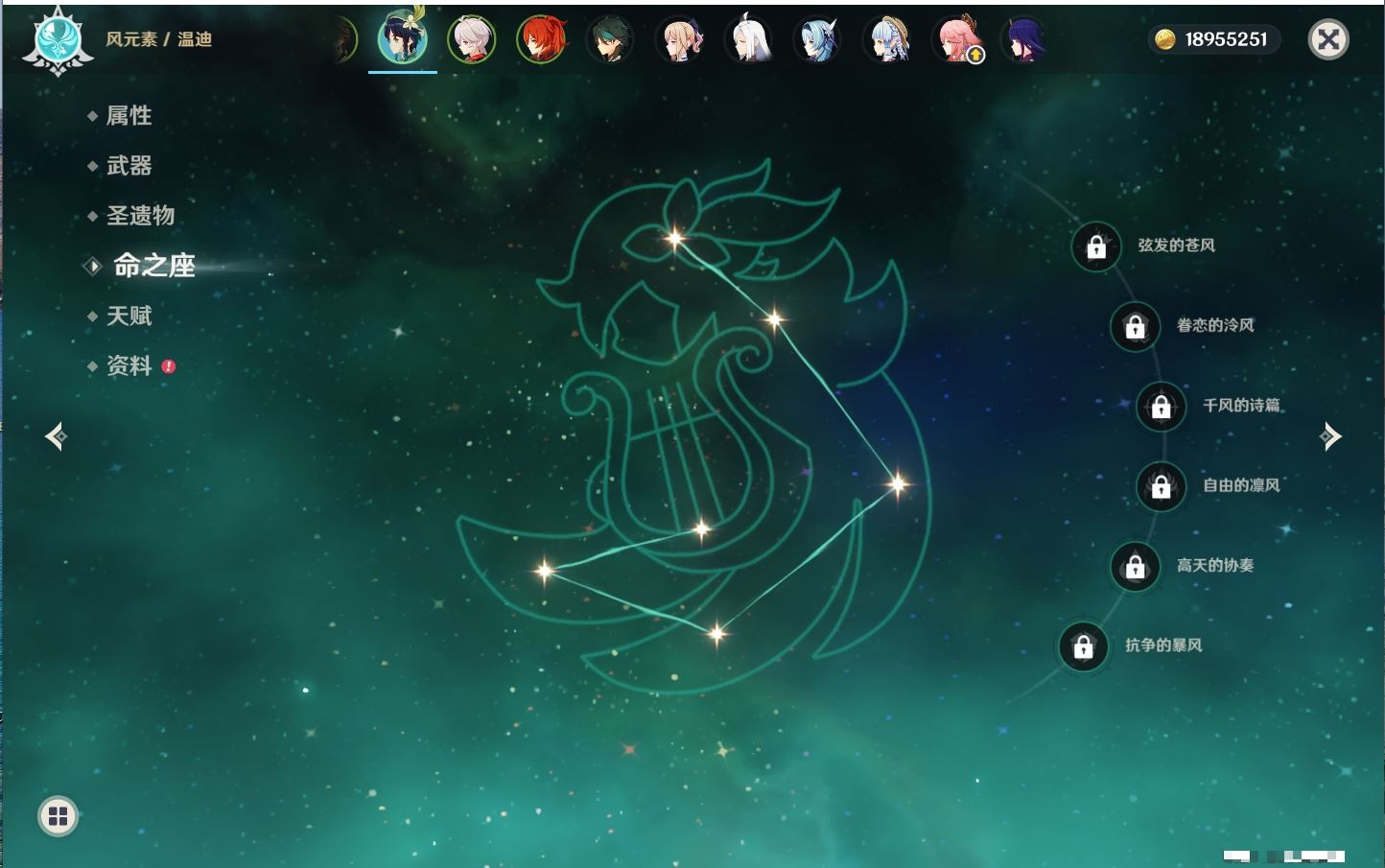Click the 弦发的苍风 constellation label
1385x868 pixels.
1177,246
